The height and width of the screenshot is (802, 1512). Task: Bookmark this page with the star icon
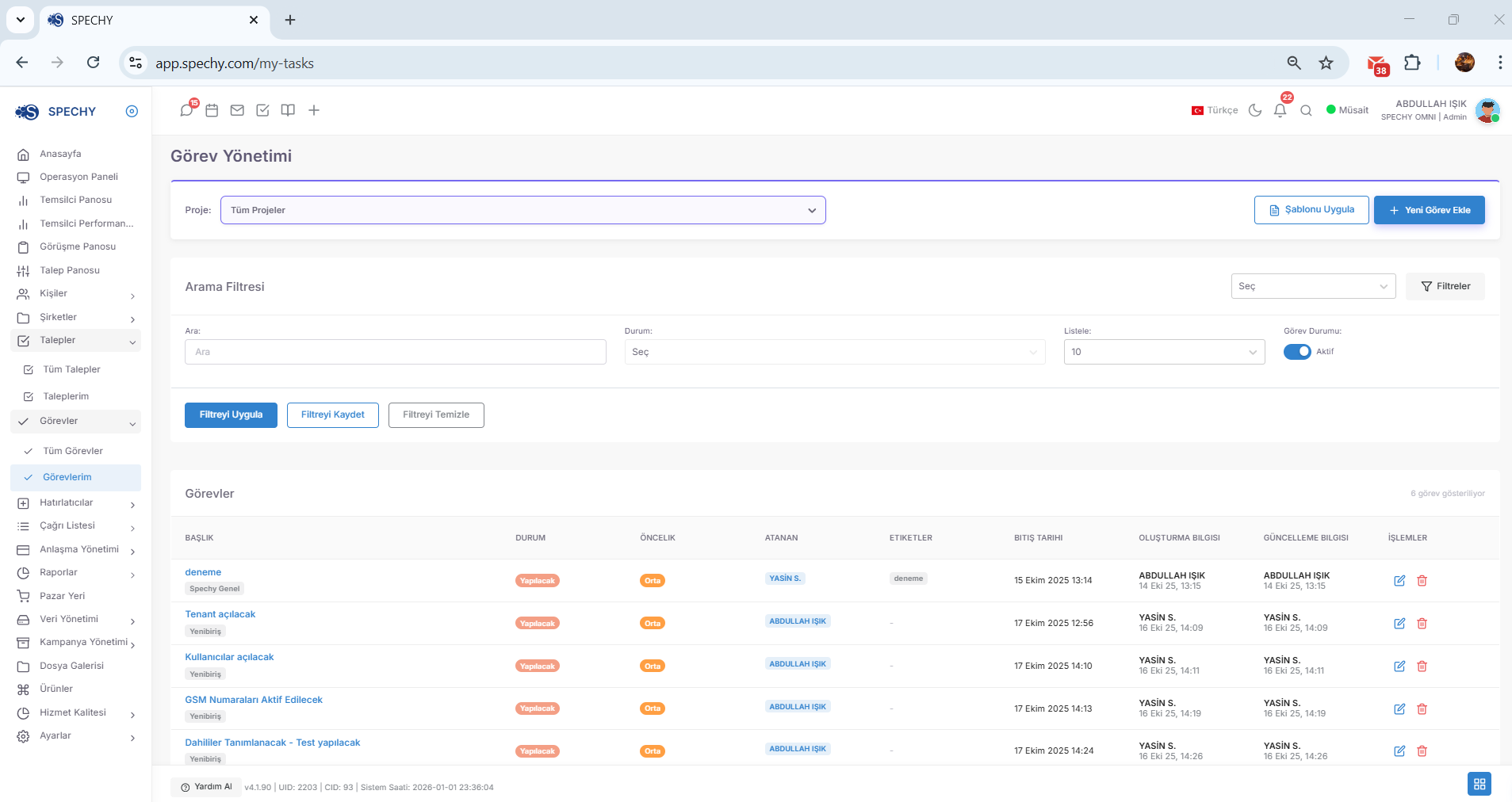tap(1326, 63)
